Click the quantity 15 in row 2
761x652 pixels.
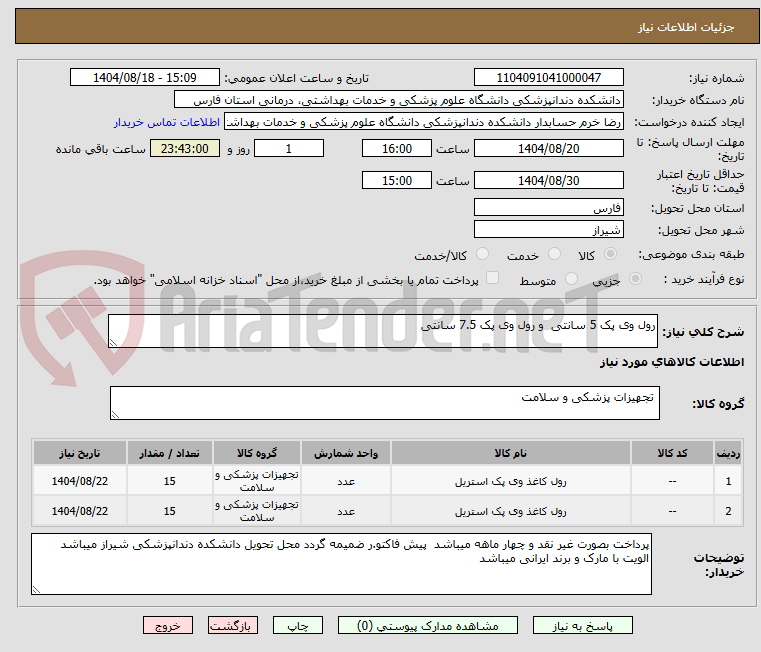point(169,511)
